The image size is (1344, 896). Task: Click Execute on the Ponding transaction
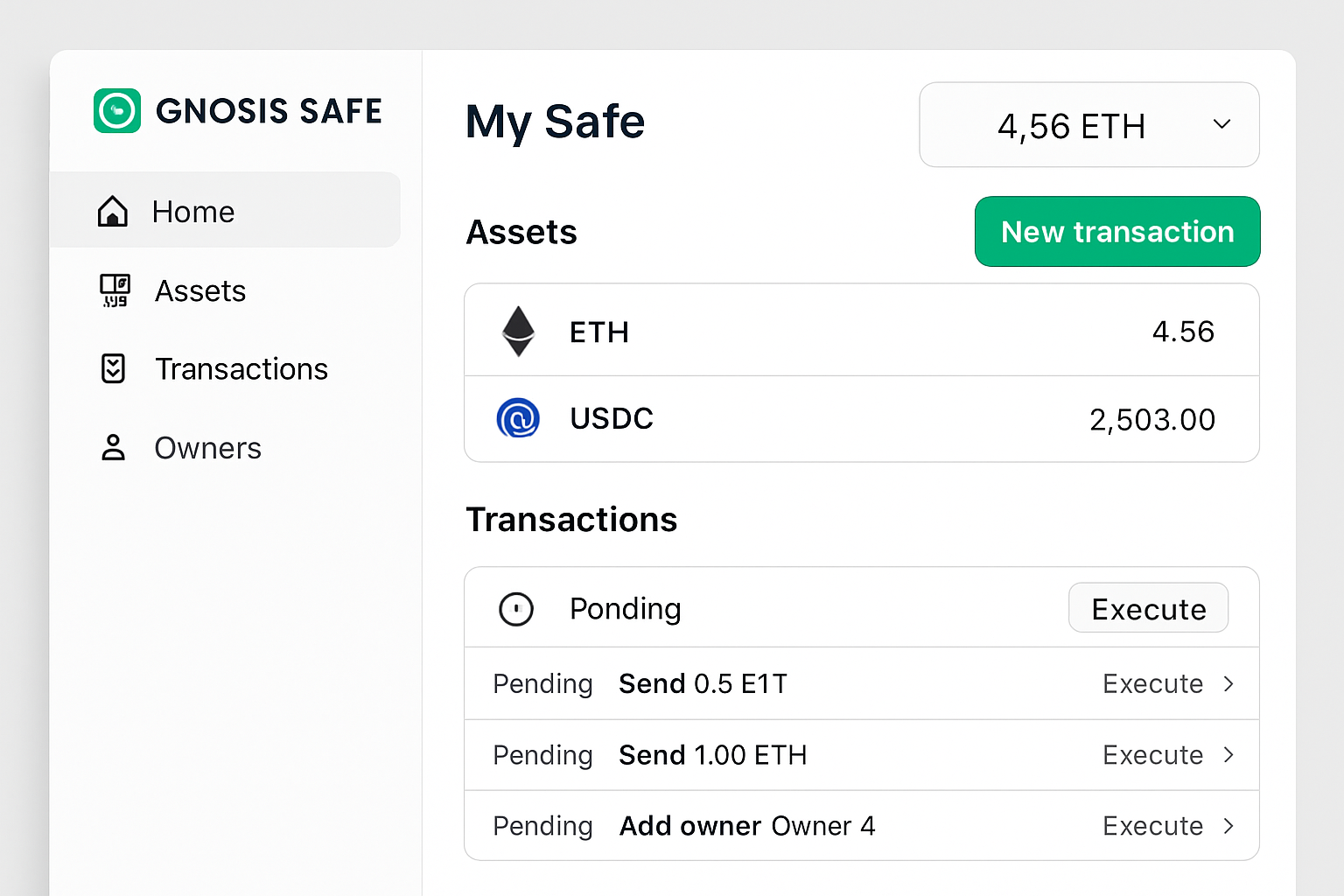click(1148, 608)
